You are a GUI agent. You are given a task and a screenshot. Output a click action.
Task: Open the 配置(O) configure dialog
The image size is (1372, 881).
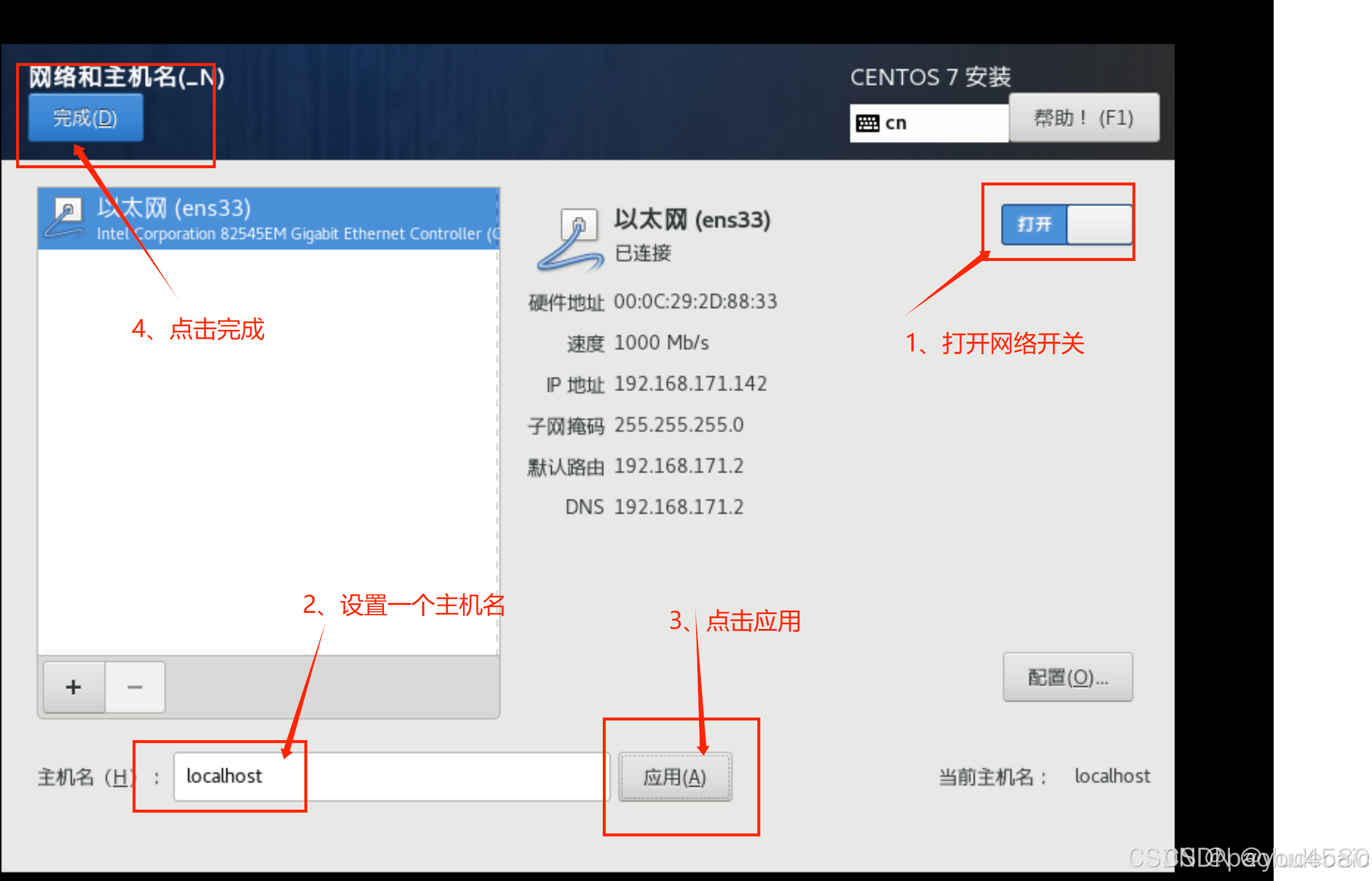pyautogui.click(x=1068, y=677)
